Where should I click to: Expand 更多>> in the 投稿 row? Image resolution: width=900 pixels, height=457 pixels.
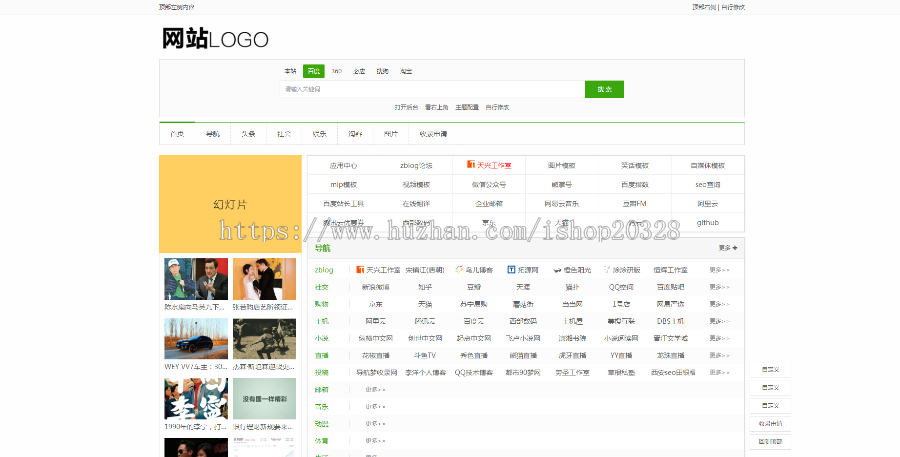pyautogui.click(x=719, y=373)
